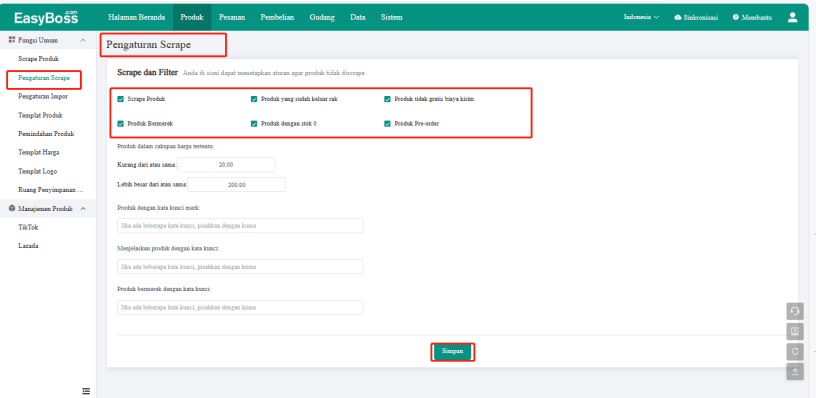Click the refresh floating button

pos(795,352)
